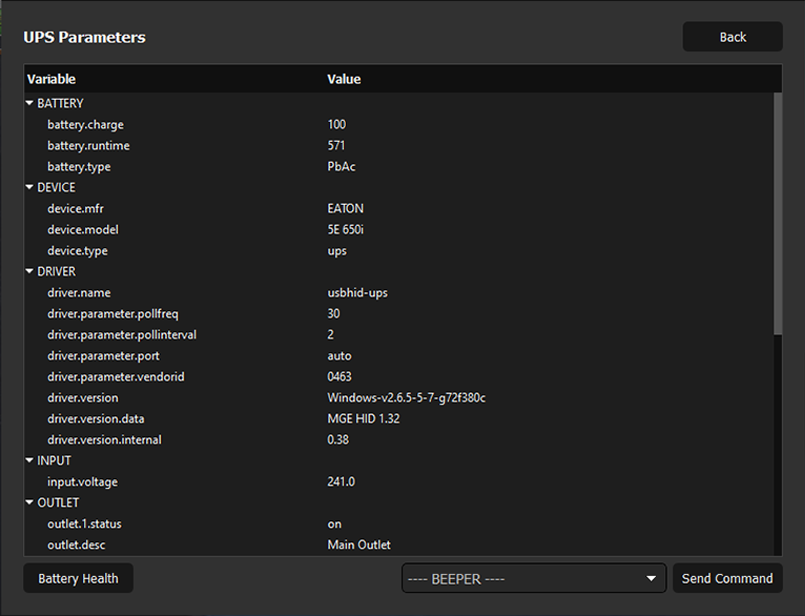Collapse the BATTERY group arrow

(x=30, y=103)
